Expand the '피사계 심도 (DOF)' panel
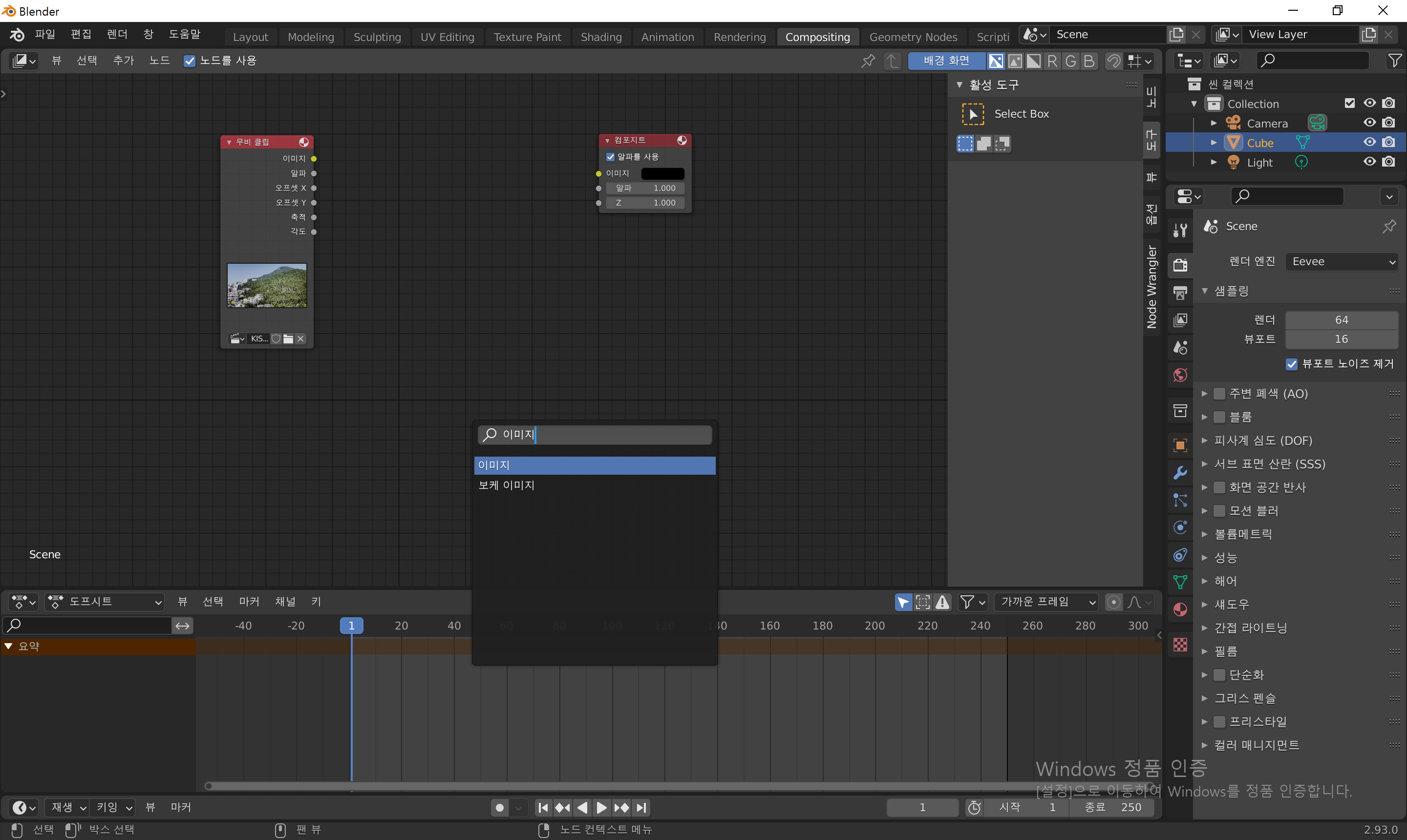The image size is (1407, 840). click(1262, 441)
